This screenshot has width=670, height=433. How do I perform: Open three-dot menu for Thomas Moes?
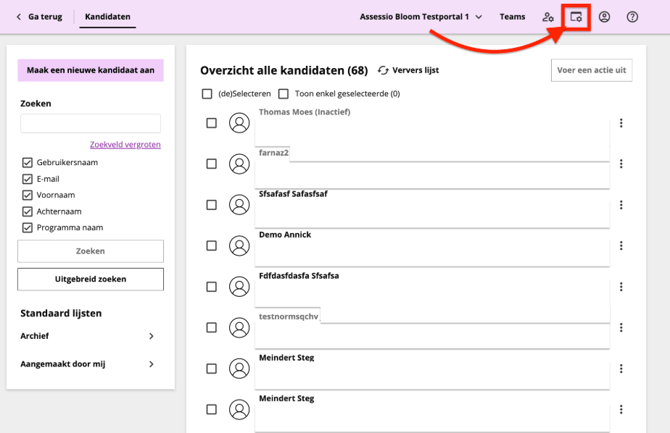pyautogui.click(x=621, y=123)
